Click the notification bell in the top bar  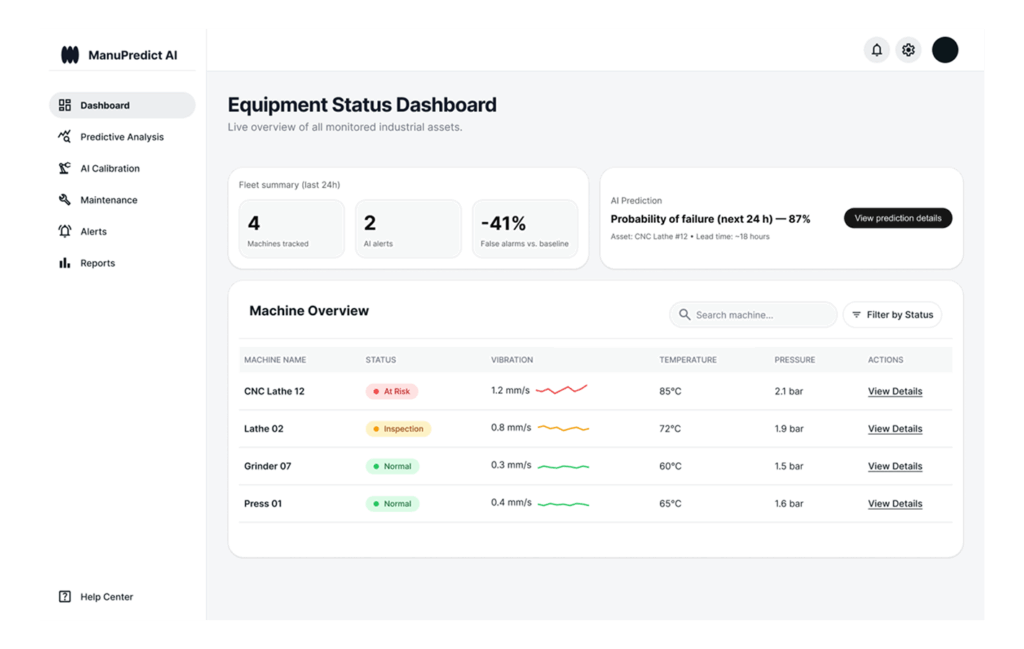(x=877, y=49)
